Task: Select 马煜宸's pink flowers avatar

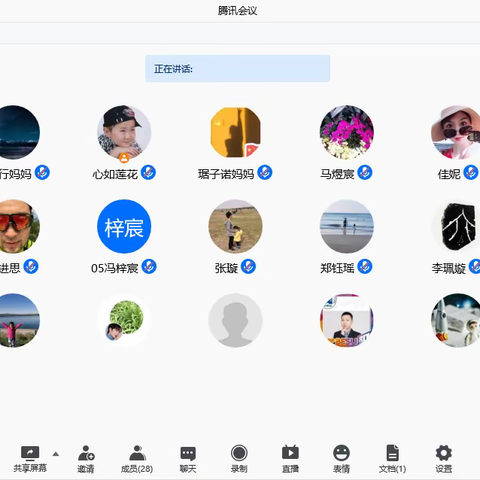Action: click(x=347, y=132)
